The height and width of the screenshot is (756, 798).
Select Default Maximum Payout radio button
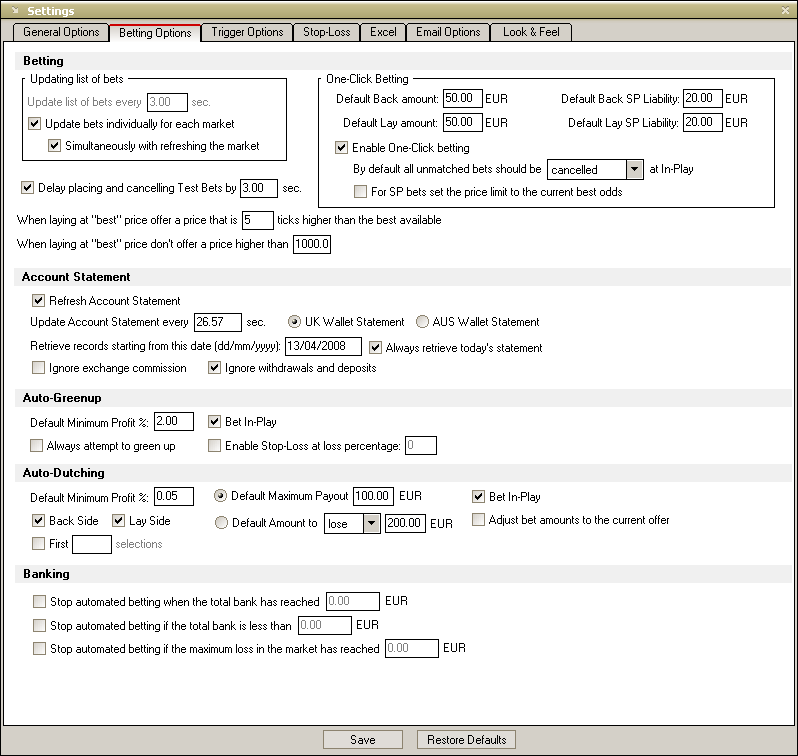[x=220, y=496]
